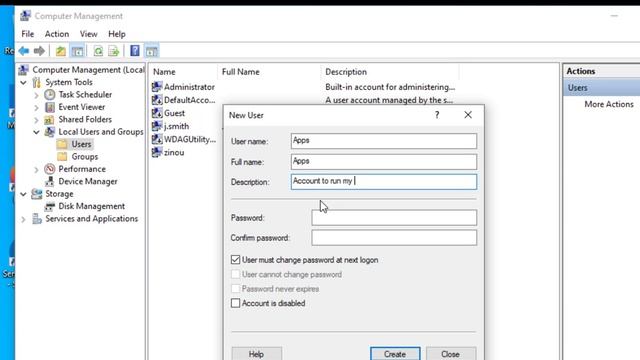Image resolution: width=640 pixels, height=360 pixels.
Task: Click the Export List toolbar icon
Action: [113, 51]
